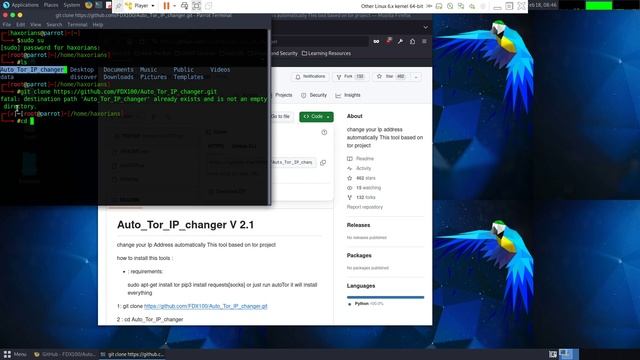Open the Readme link in About
The image size is (640, 360).
tap(360, 158)
